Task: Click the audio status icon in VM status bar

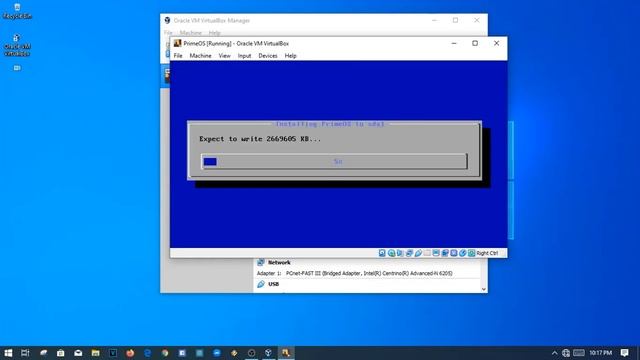Action: pyautogui.click(x=400, y=253)
